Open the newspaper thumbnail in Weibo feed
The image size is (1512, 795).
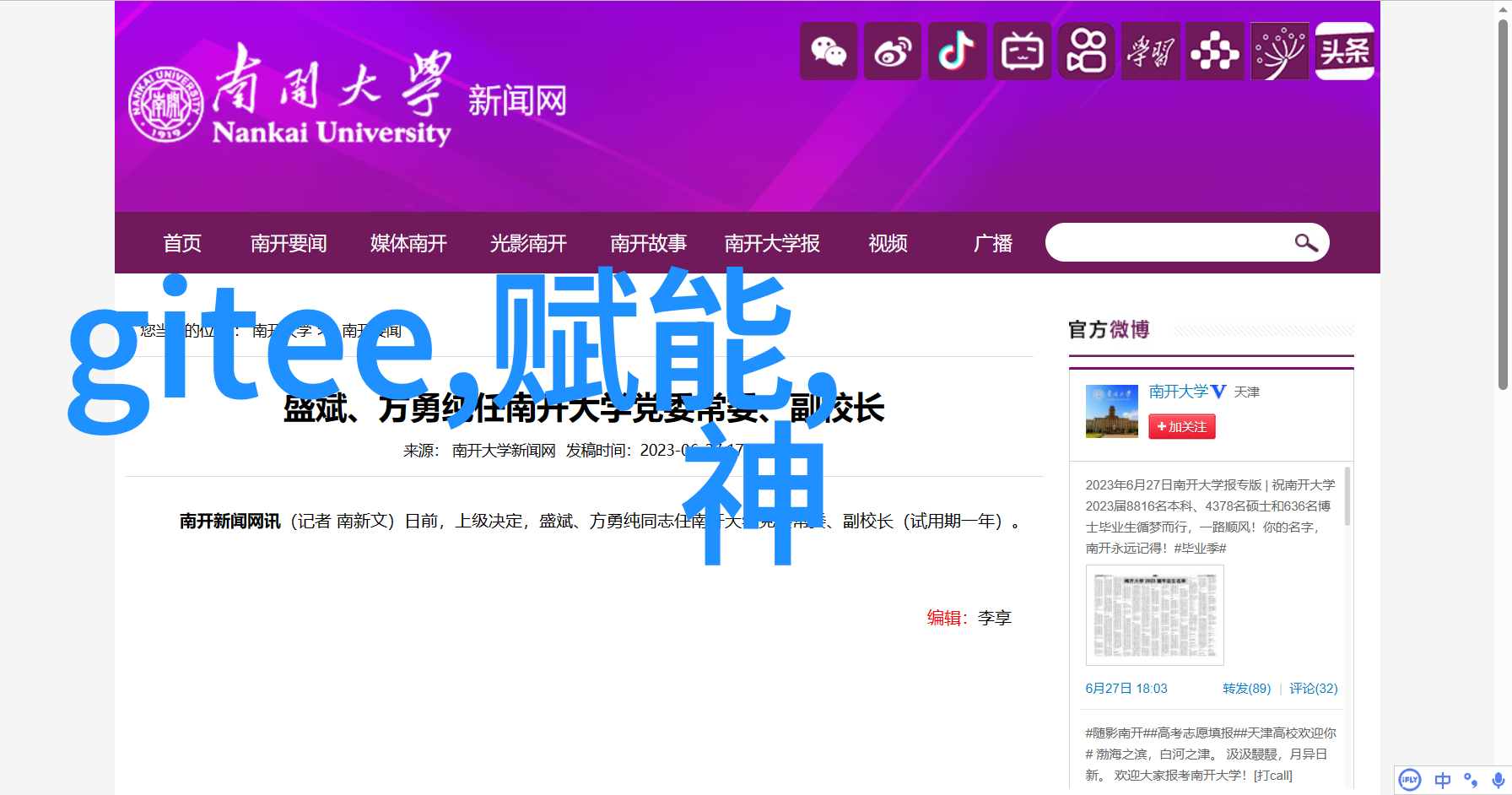point(1154,615)
